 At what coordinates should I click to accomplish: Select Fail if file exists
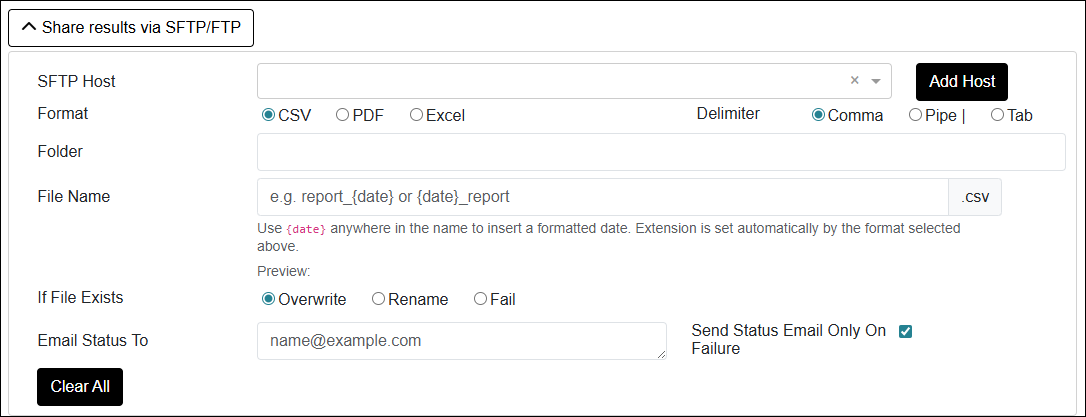coord(480,299)
